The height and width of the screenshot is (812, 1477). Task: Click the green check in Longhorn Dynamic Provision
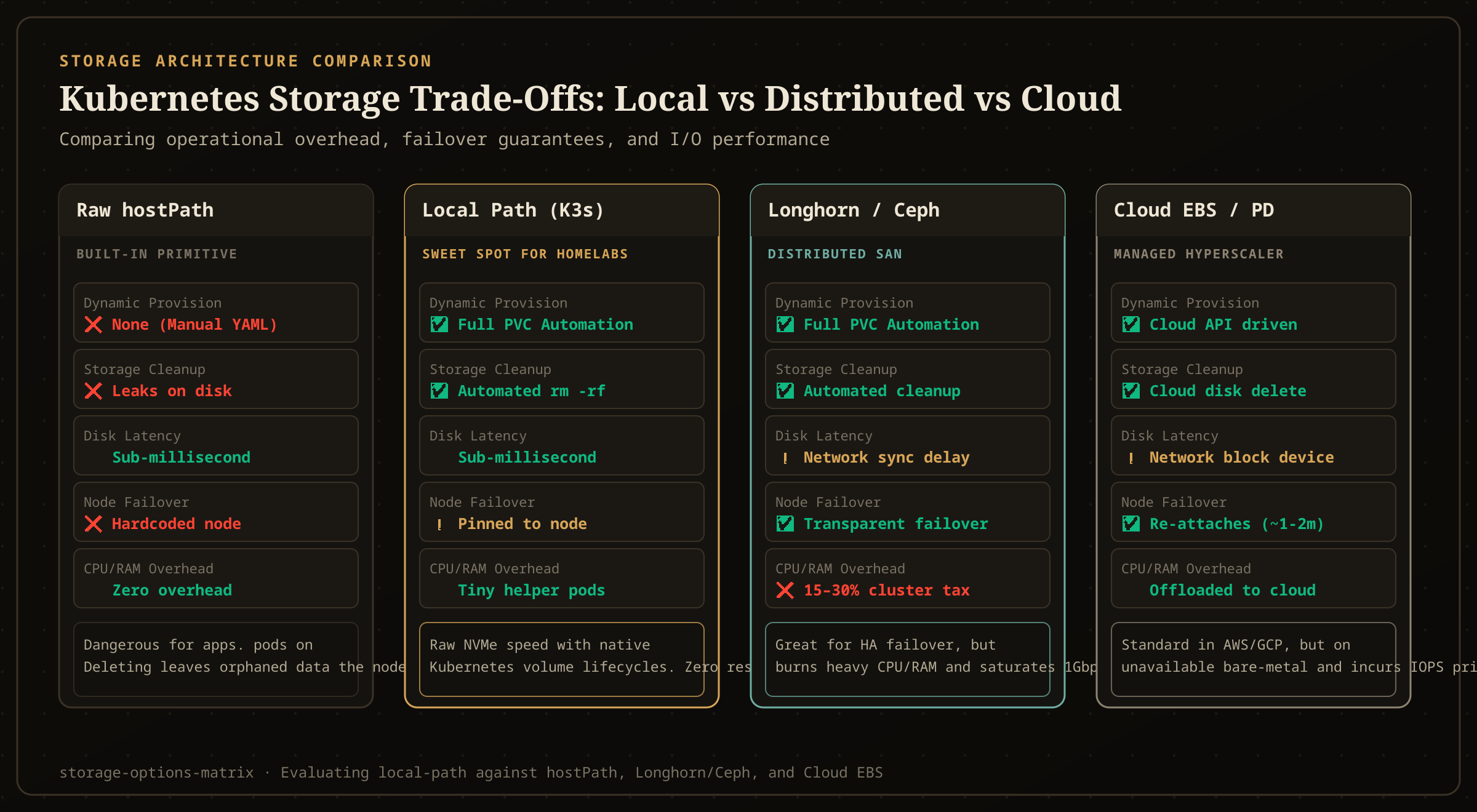tap(785, 324)
